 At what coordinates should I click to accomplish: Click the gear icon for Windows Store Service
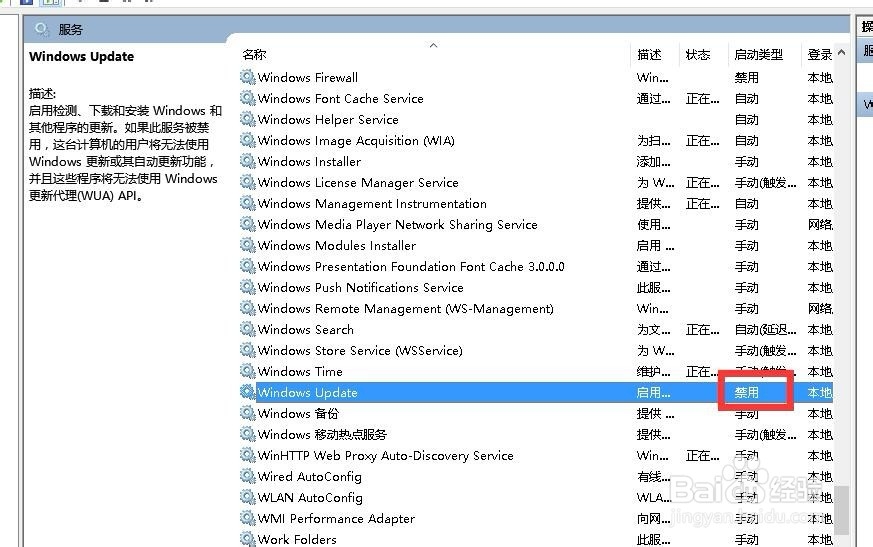click(x=248, y=350)
